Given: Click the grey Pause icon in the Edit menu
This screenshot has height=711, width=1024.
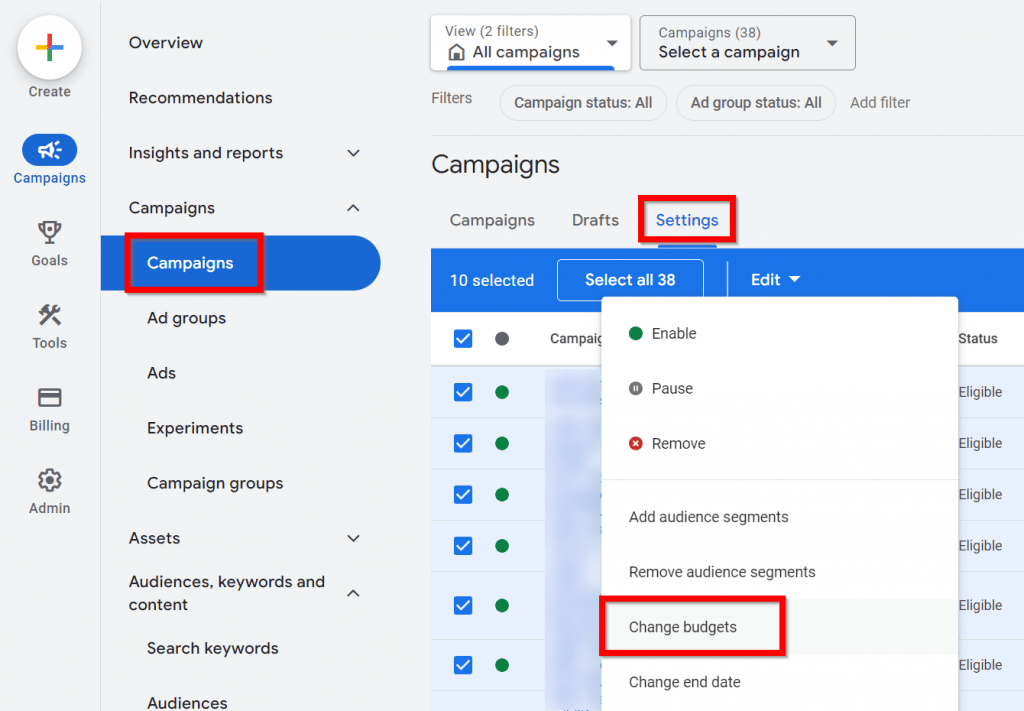Looking at the screenshot, I should (x=635, y=388).
